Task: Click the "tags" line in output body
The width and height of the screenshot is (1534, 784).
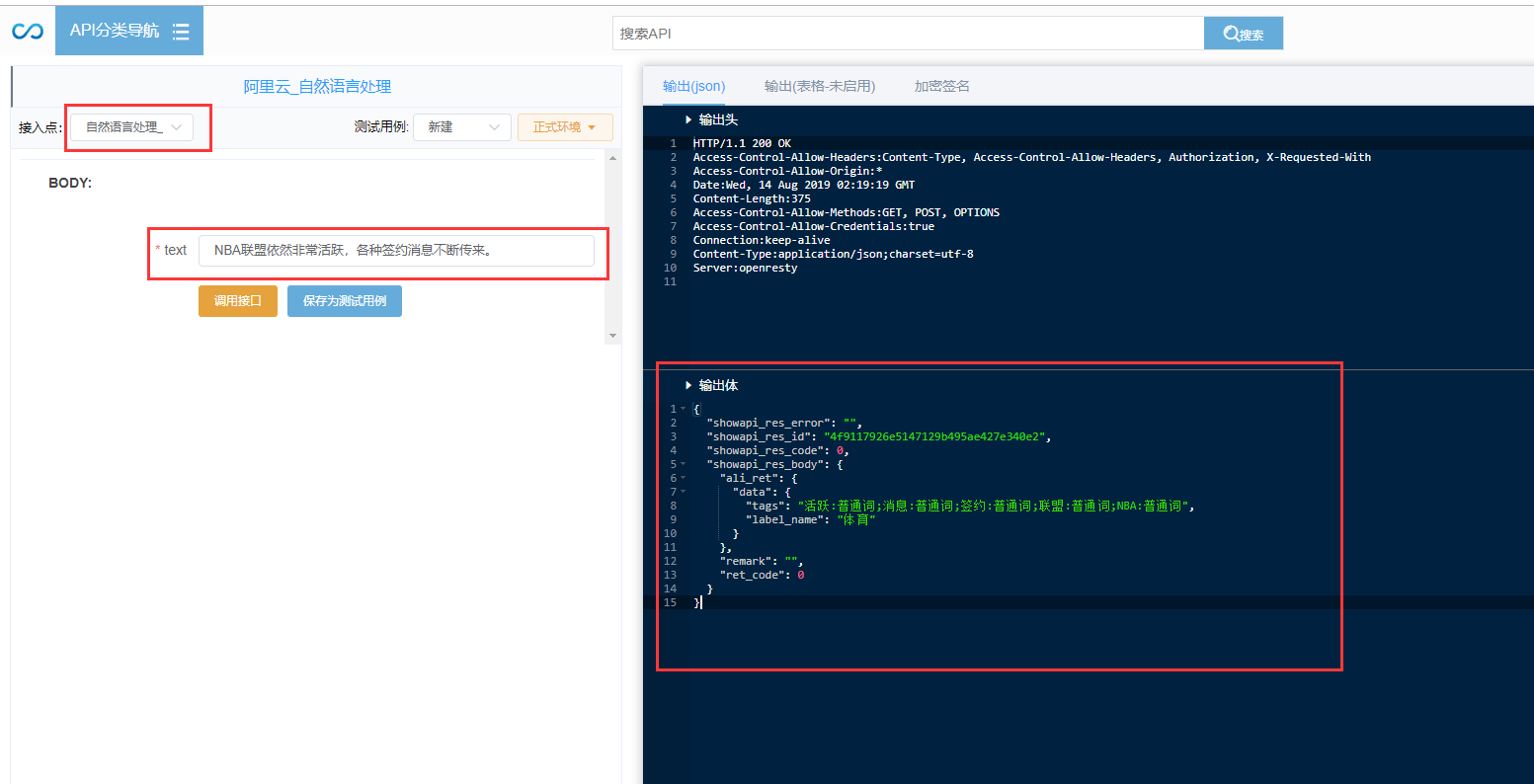Action: click(970, 506)
